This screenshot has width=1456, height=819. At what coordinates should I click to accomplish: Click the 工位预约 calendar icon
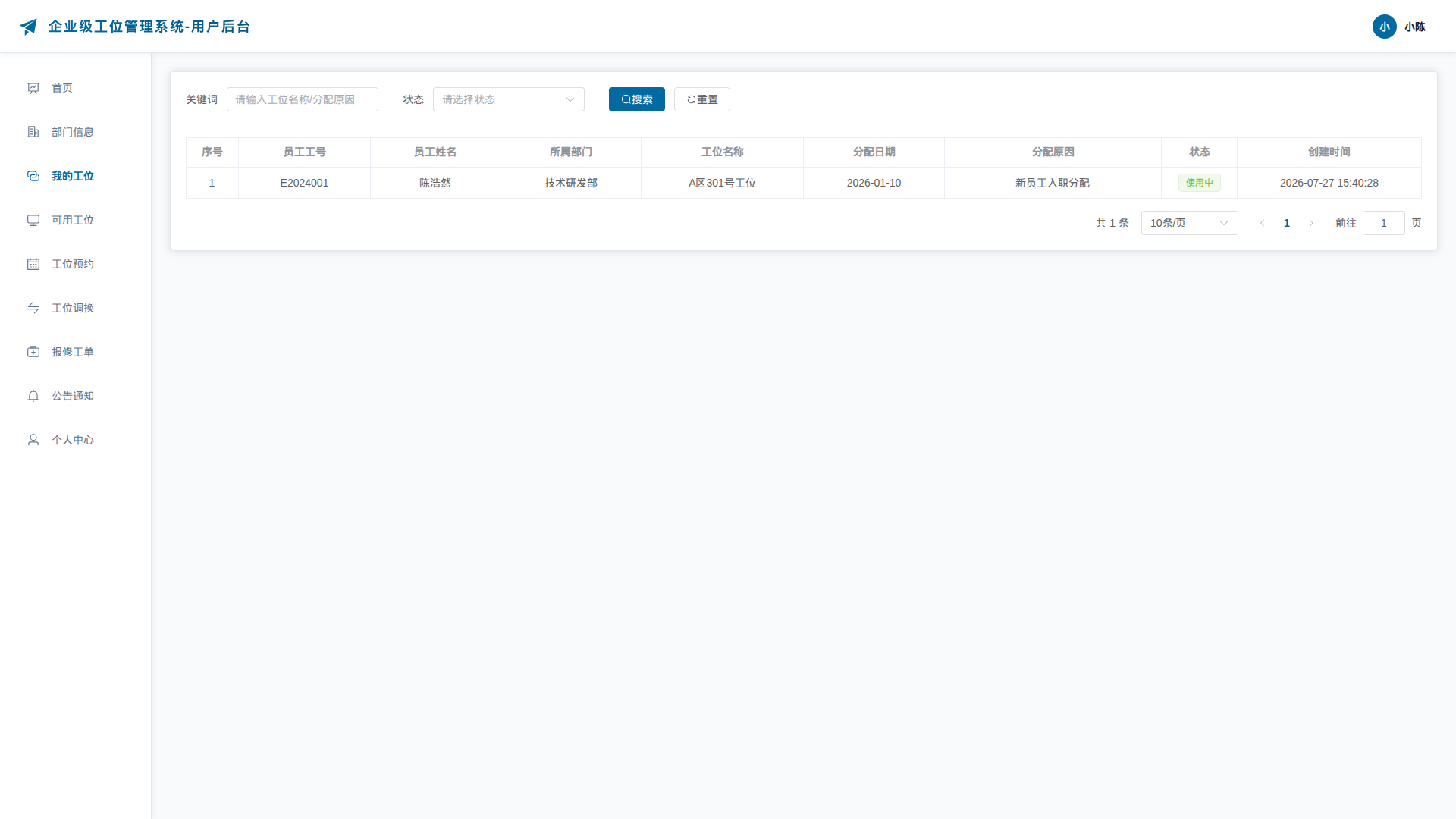[x=33, y=264]
